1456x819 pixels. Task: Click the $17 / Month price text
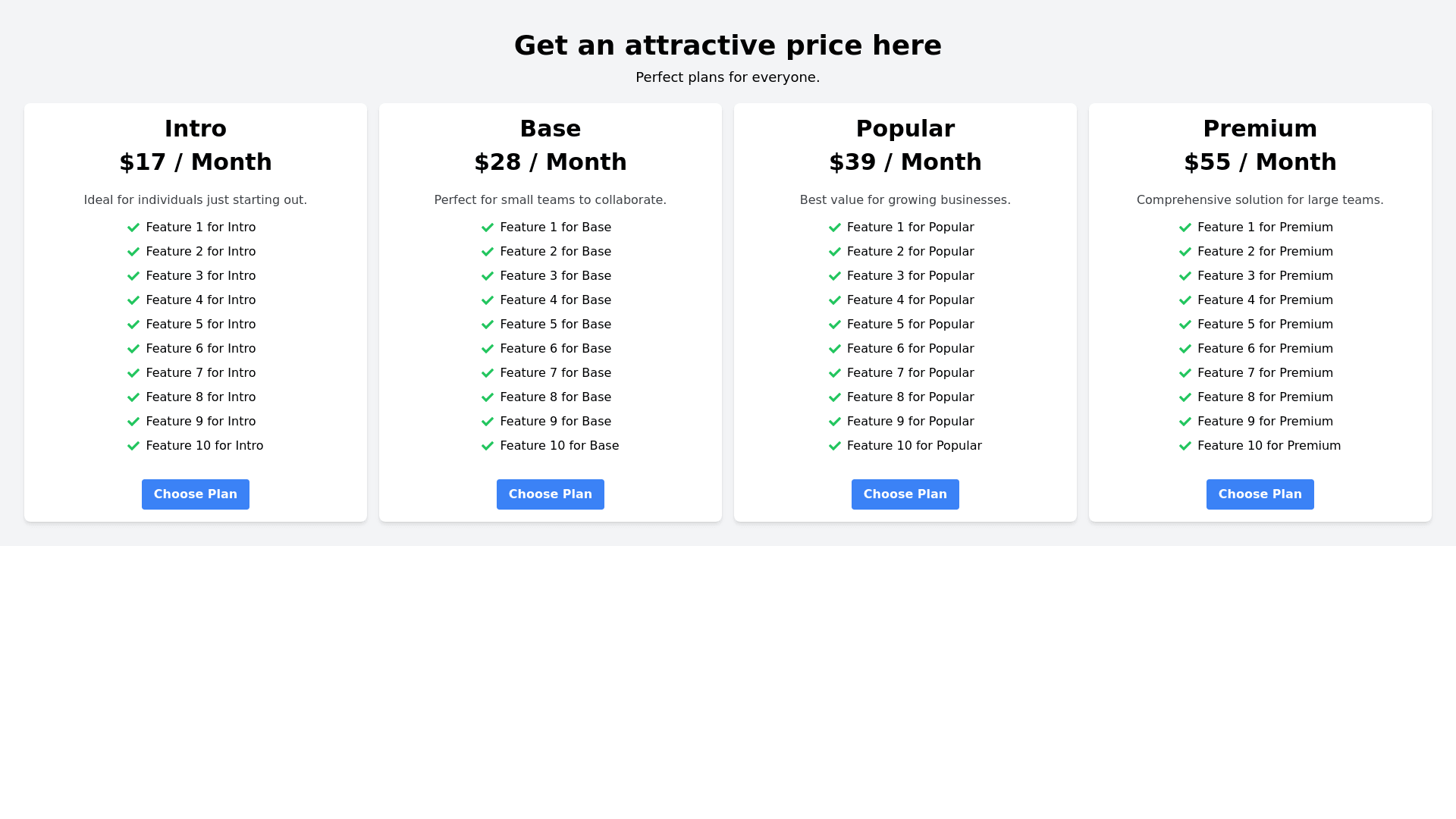196,162
